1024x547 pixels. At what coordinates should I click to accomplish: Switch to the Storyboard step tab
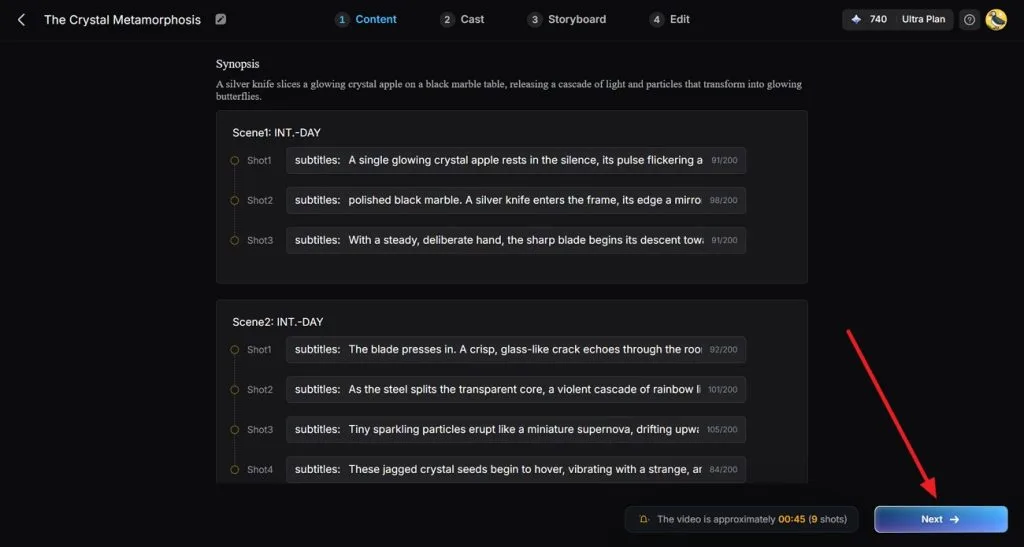click(567, 20)
